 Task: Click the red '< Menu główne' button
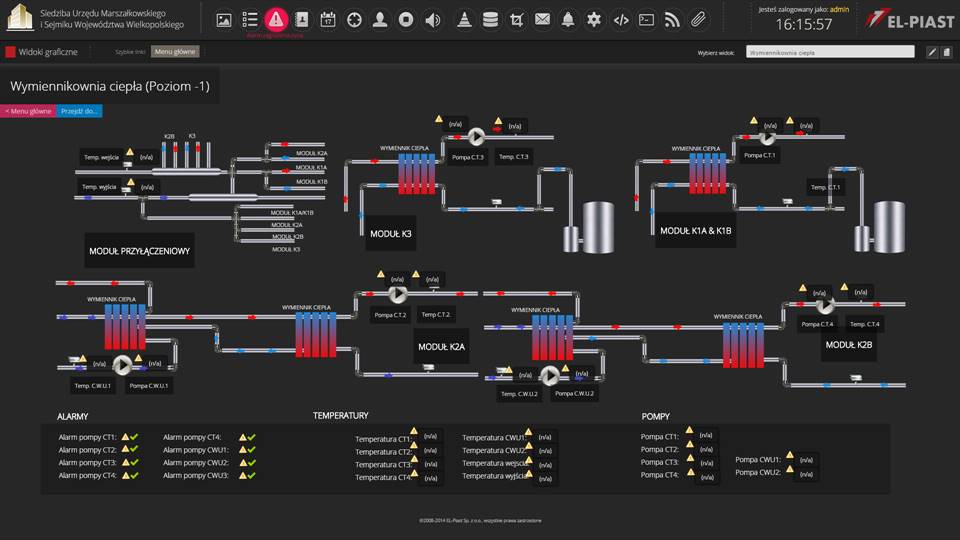[28, 111]
